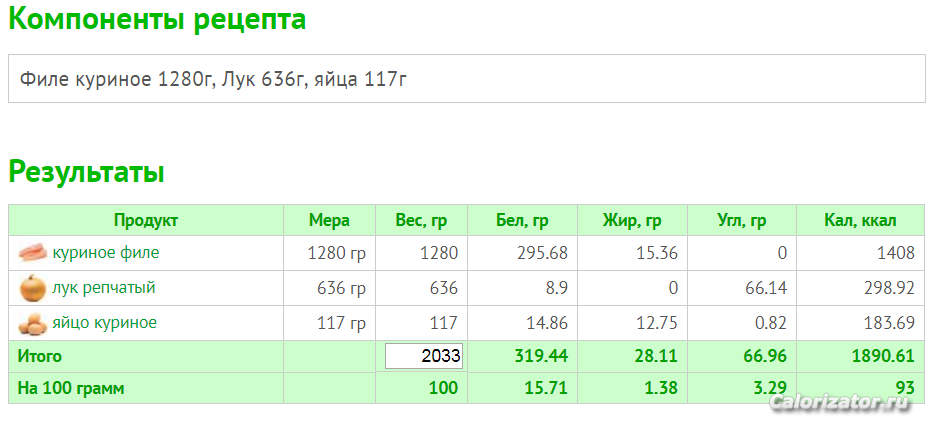Focus the recipe components text field
This screenshot has width=932, height=423.
(x=467, y=78)
